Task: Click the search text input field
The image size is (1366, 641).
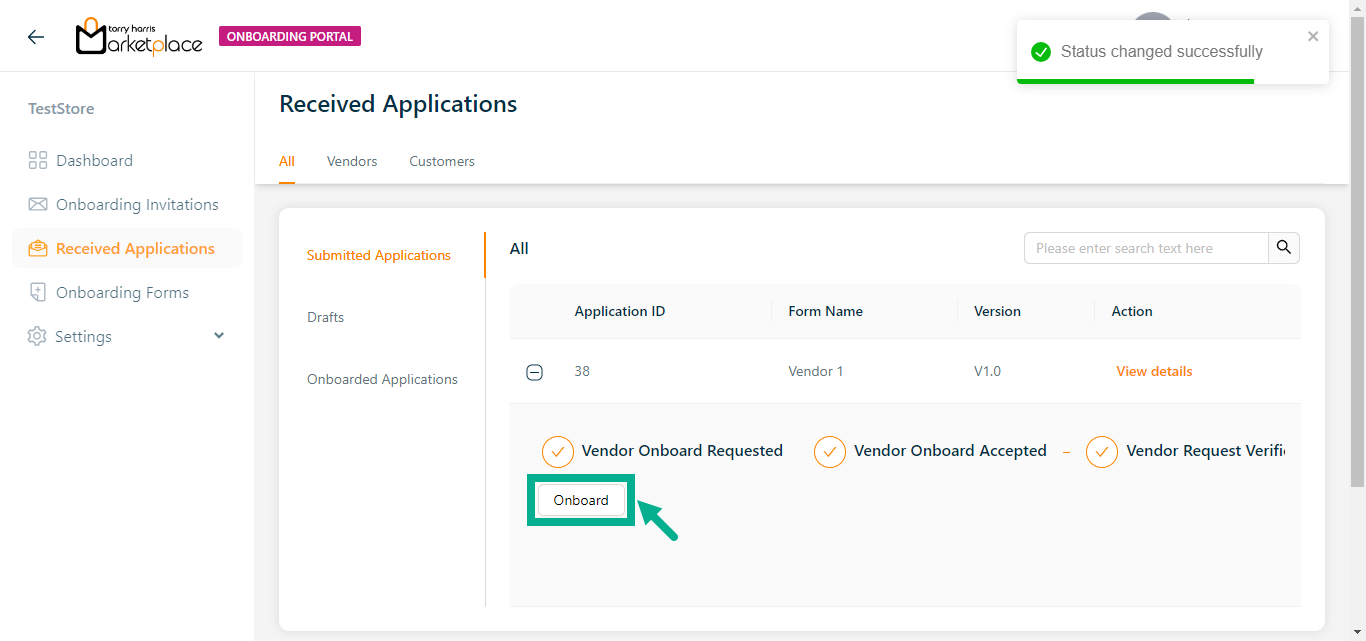Action: click(1146, 248)
